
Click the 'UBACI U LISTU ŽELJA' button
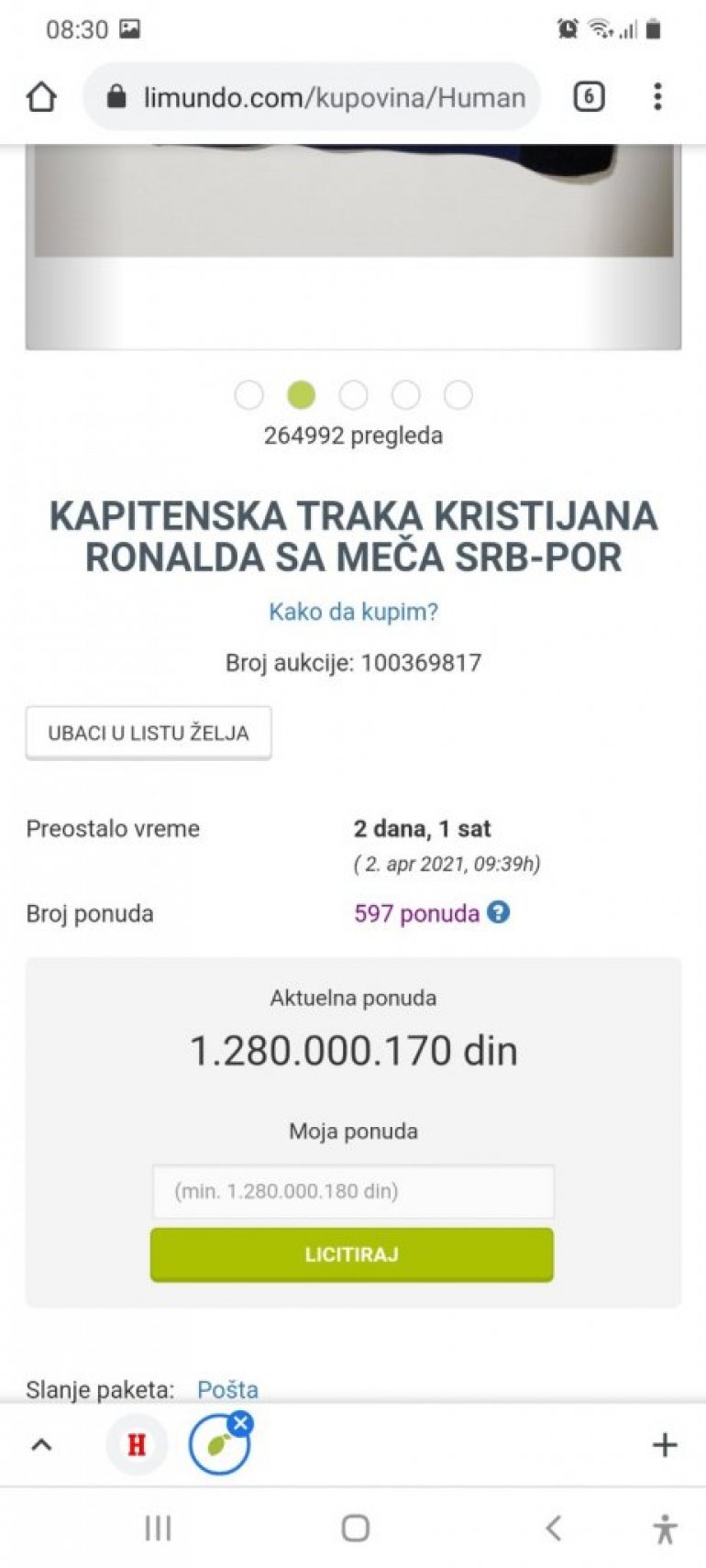(x=149, y=733)
